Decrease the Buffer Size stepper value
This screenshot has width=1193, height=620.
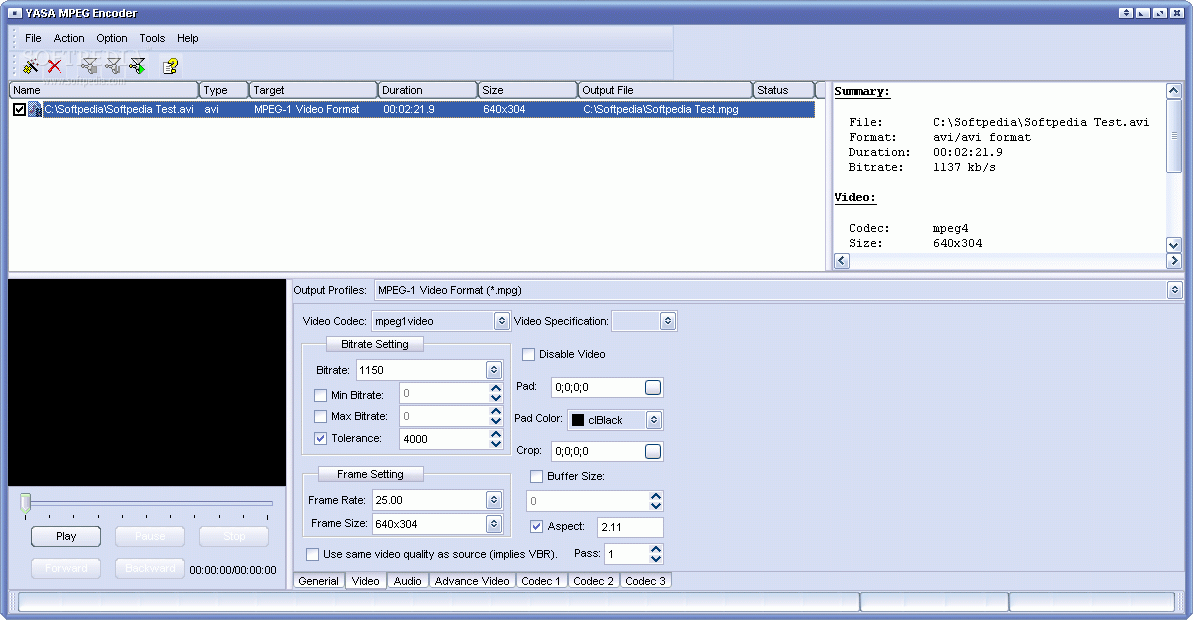[656, 506]
